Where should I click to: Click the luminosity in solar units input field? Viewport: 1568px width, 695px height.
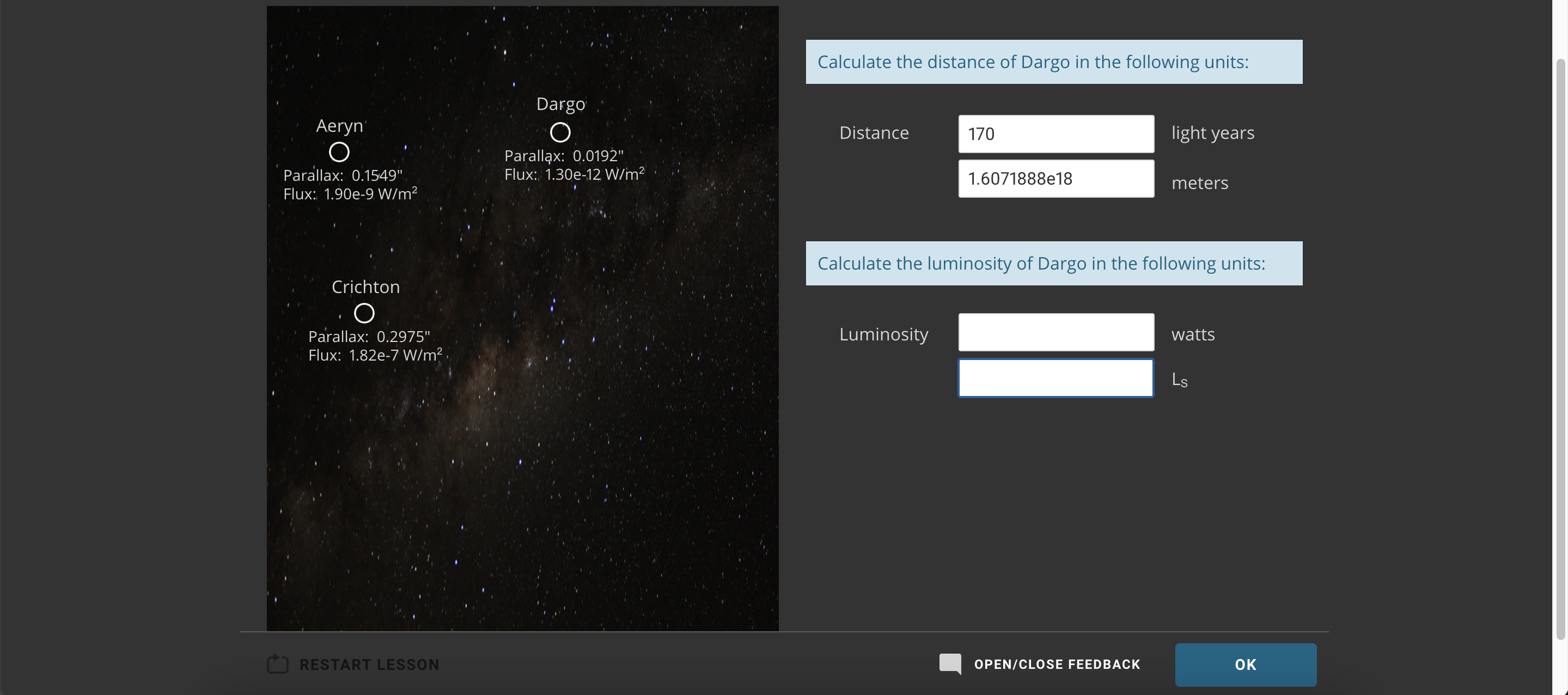(x=1055, y=378)
